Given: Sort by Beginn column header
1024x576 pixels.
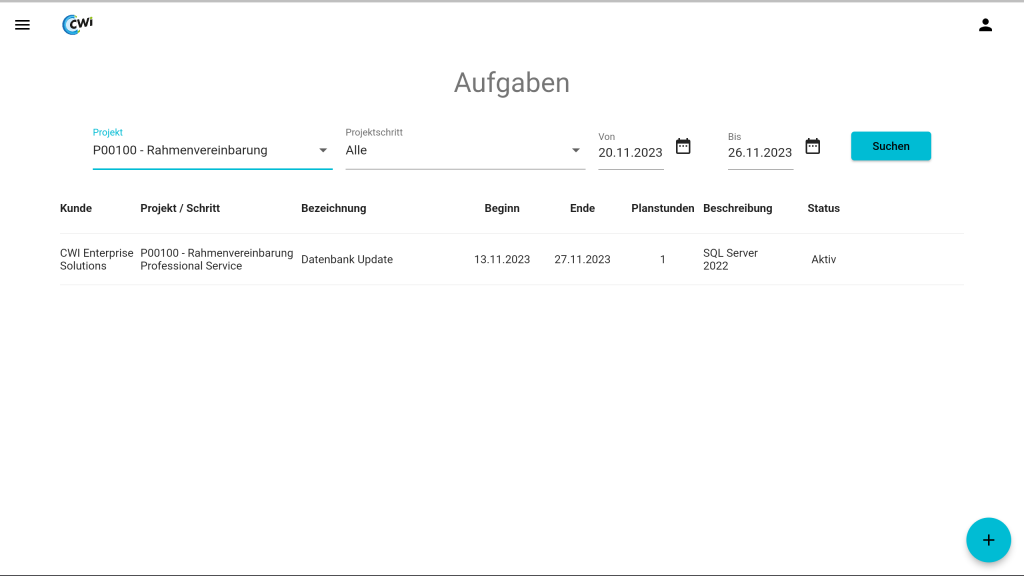Looking at the screenshot, I should [502, 208].
